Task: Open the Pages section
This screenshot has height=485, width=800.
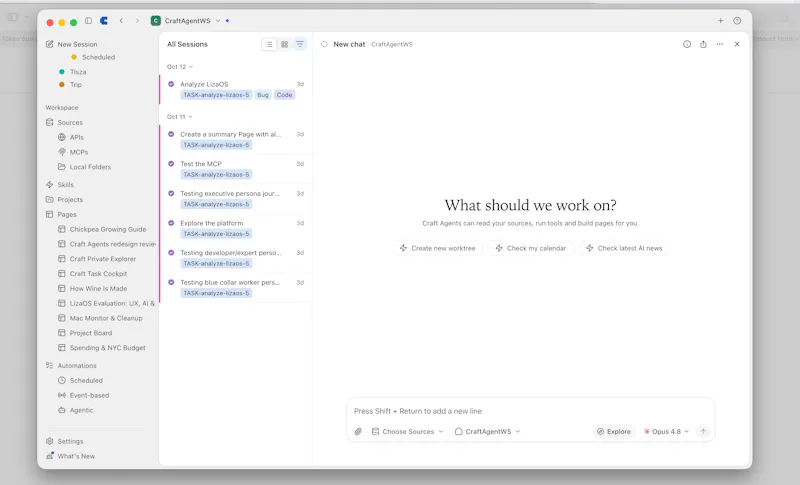Action: (x=61, y=214)
